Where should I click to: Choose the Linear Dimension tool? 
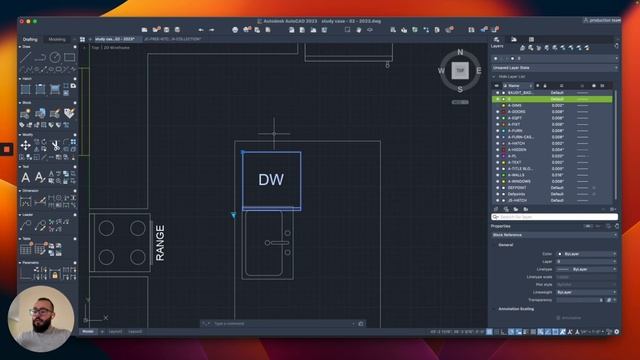pos(26,201)
